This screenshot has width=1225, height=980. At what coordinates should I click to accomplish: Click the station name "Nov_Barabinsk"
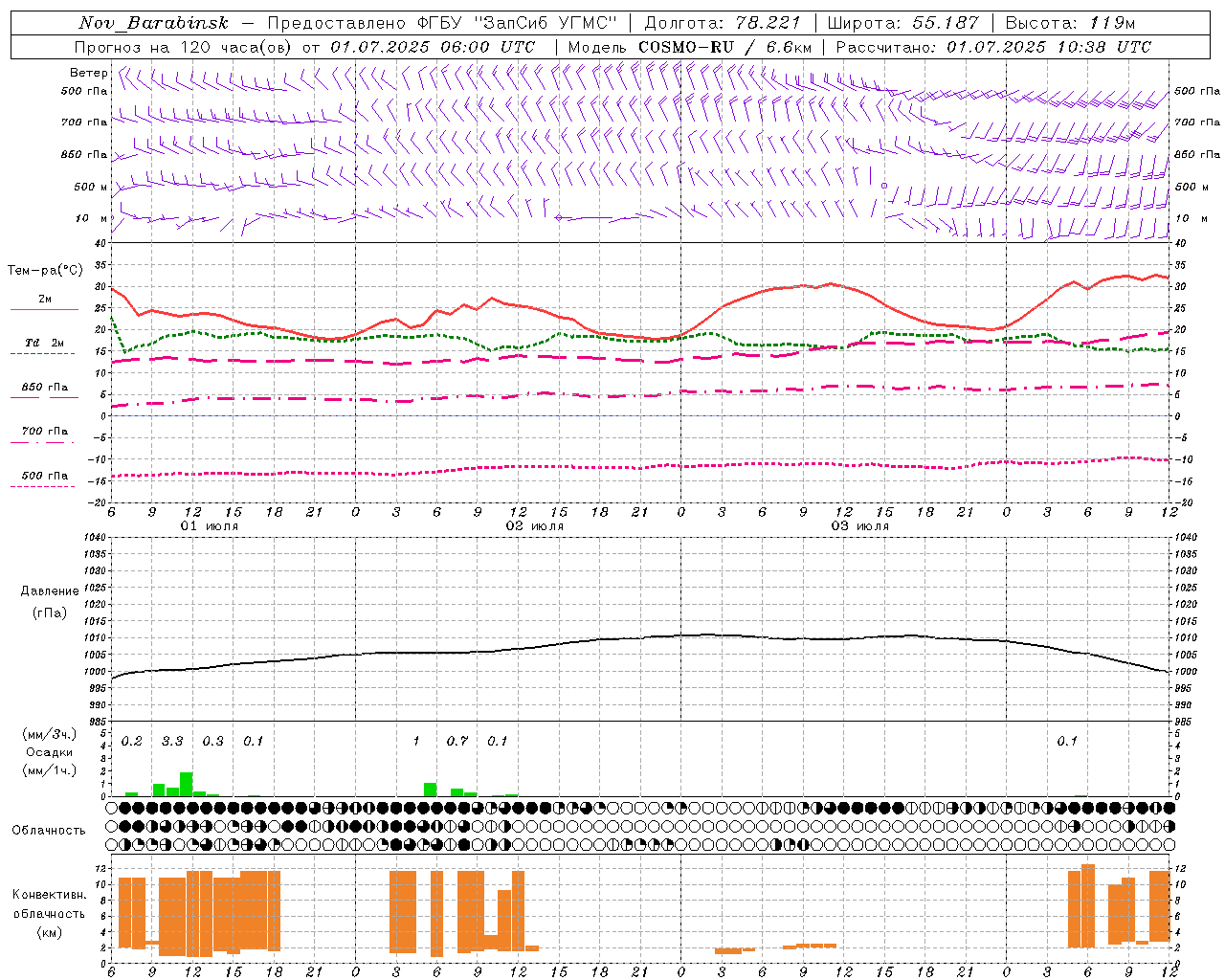[154, 23]
